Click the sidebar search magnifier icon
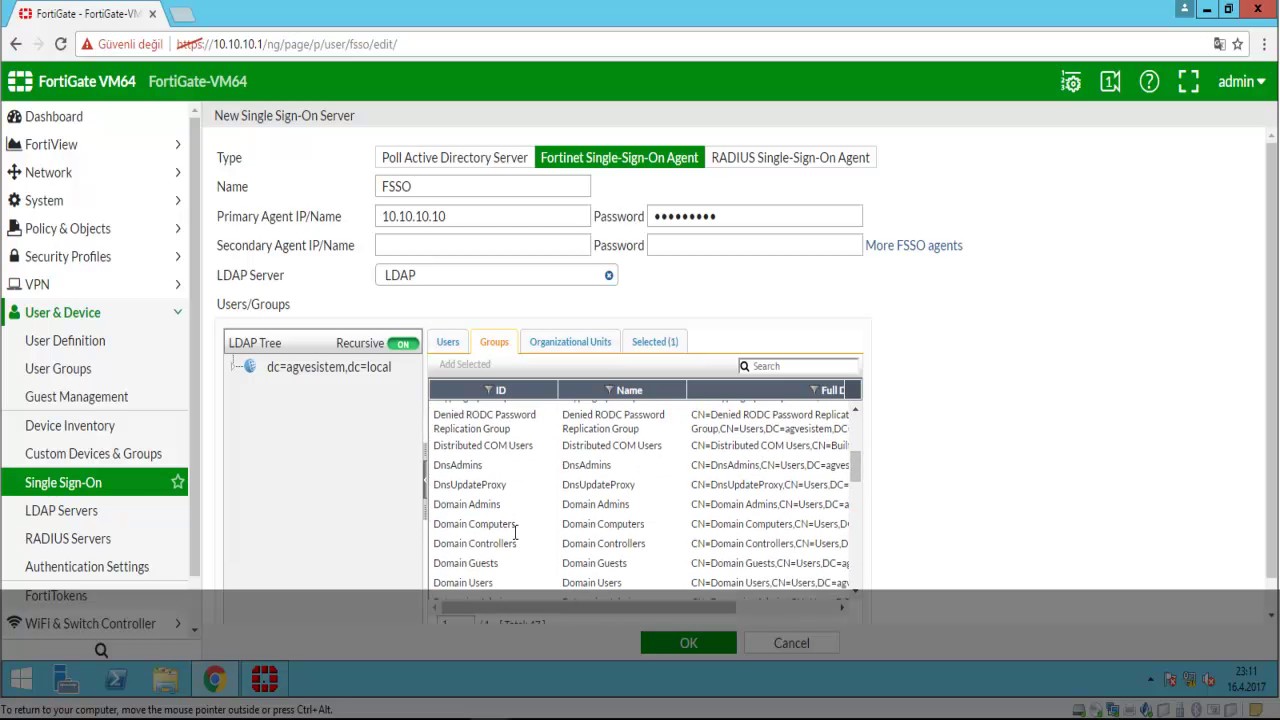 (x=101, y=650)
